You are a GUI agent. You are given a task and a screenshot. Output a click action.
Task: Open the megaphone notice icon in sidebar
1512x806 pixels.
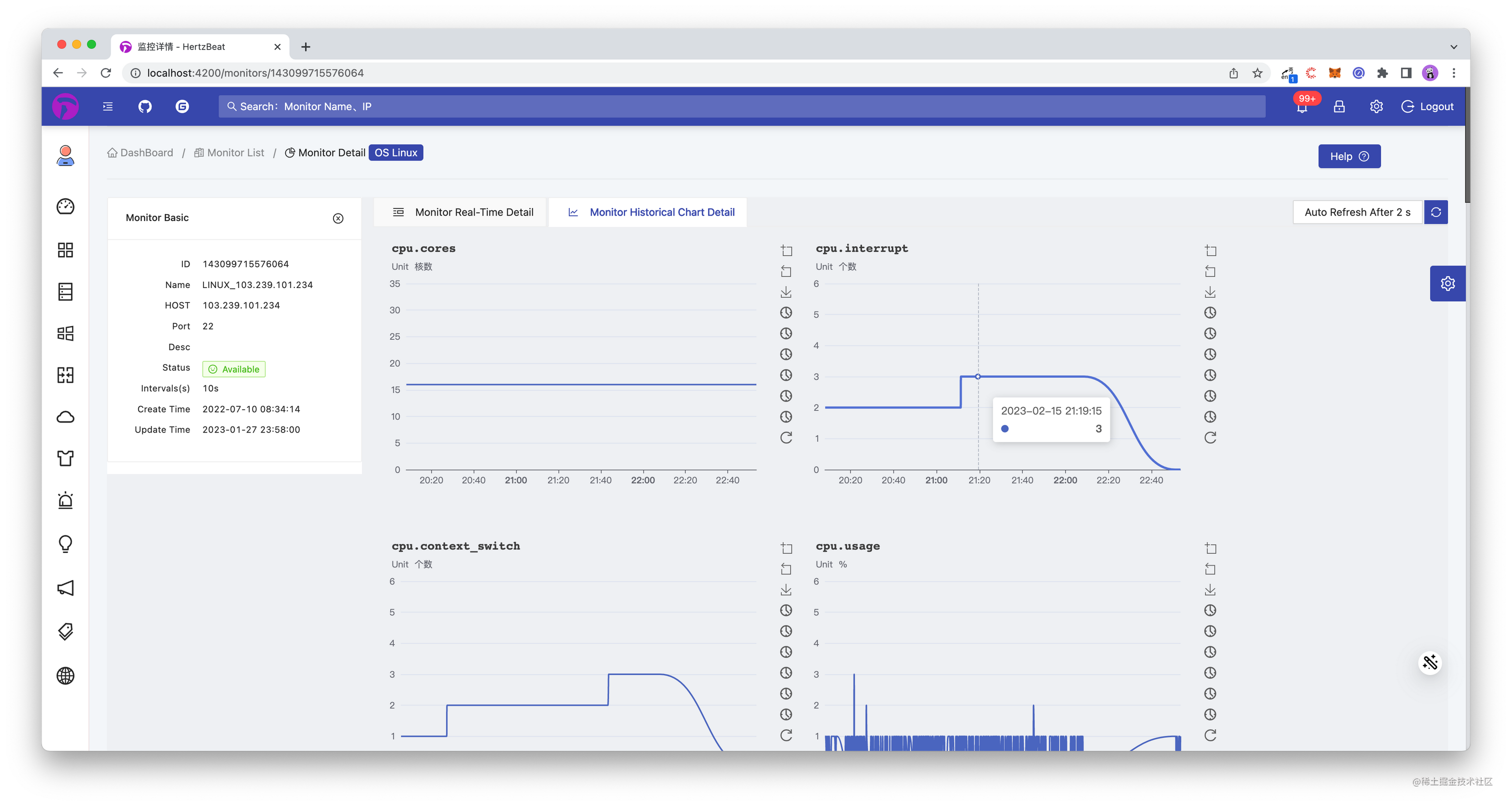click(65, 588)
